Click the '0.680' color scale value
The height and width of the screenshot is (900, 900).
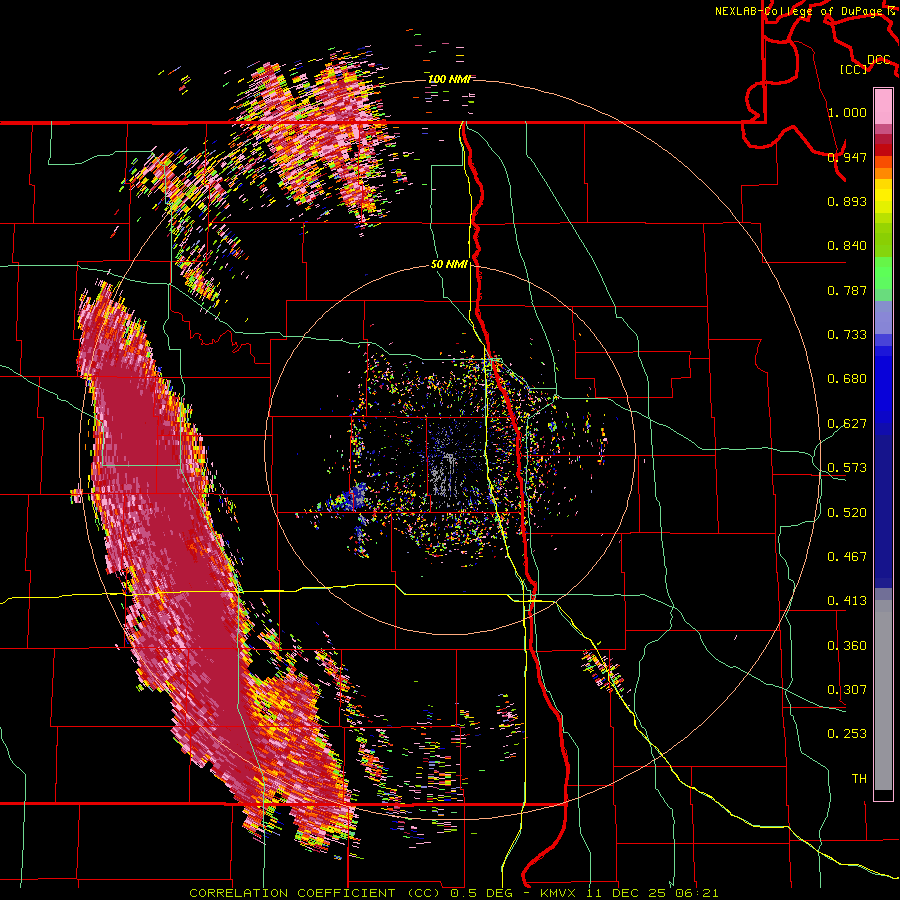coord(847,379)
